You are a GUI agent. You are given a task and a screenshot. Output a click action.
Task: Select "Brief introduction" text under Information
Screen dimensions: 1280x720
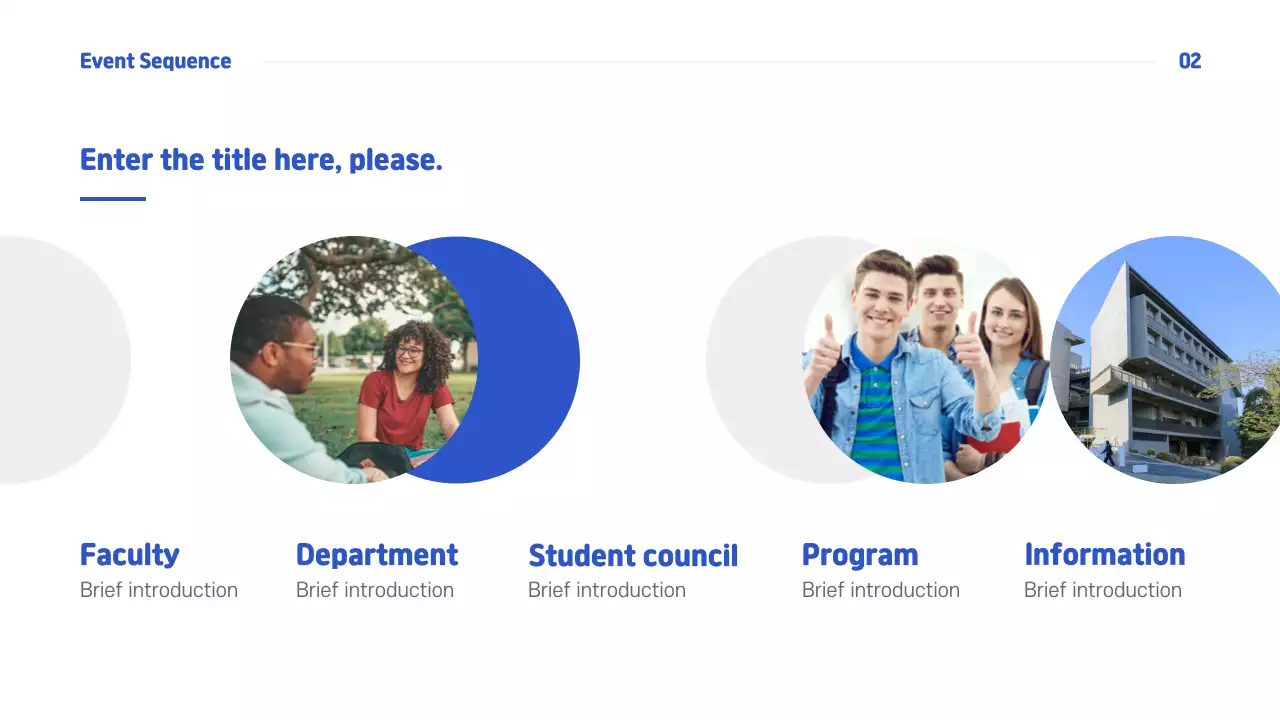click(1103, 590)
